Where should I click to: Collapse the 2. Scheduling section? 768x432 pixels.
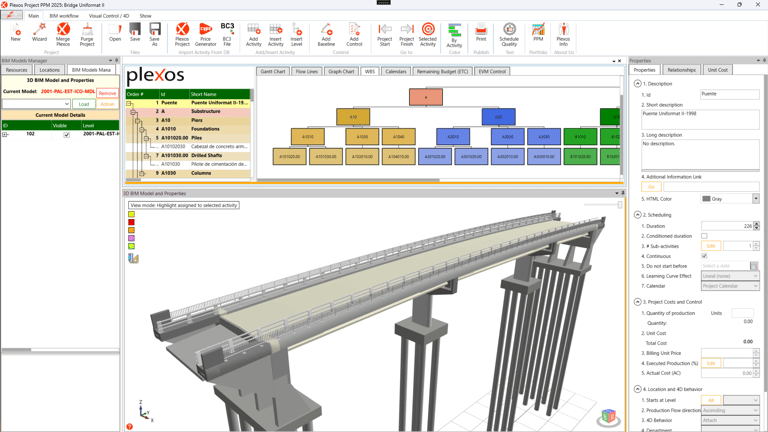click(637, 215)
